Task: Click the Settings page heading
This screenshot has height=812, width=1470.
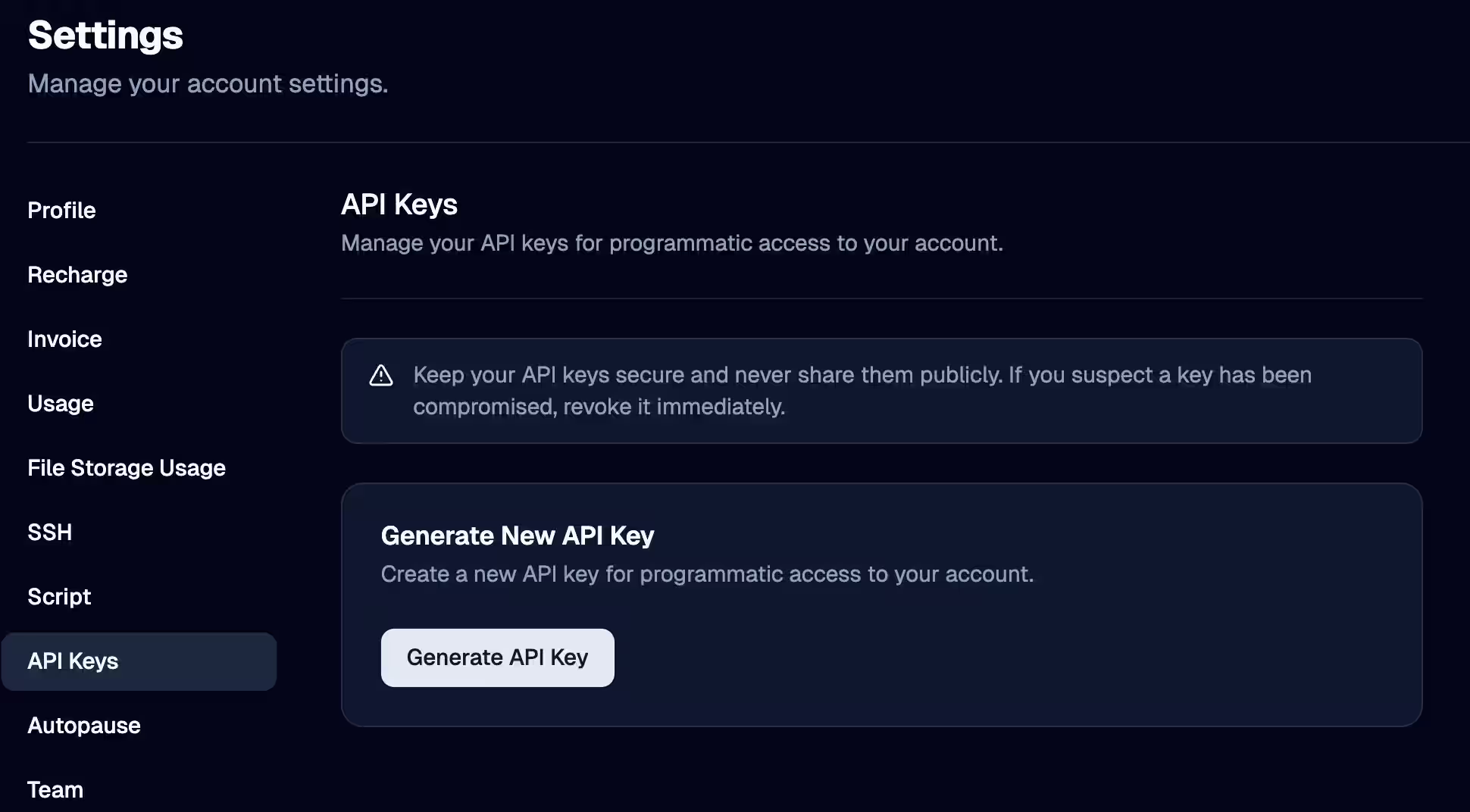Action: click(x=105, y=35)
